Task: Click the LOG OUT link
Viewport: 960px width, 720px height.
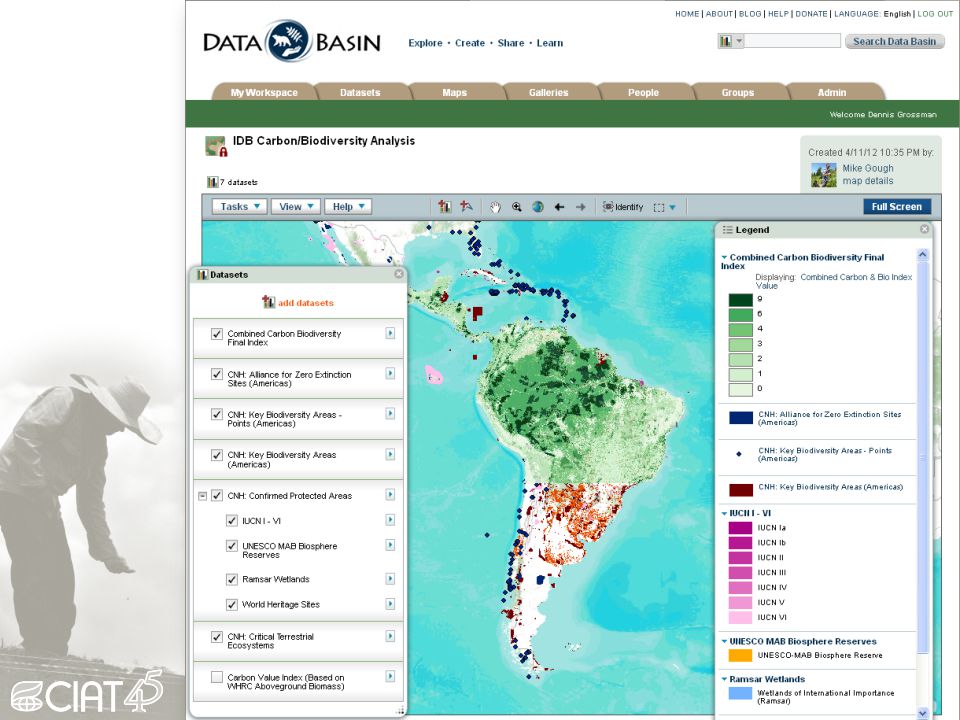Action: click(935, 13)
